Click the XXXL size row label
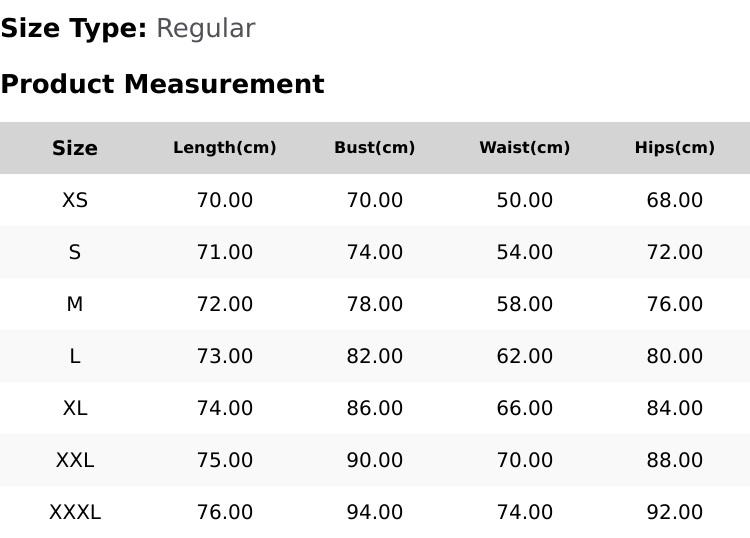 click(75, 513)
